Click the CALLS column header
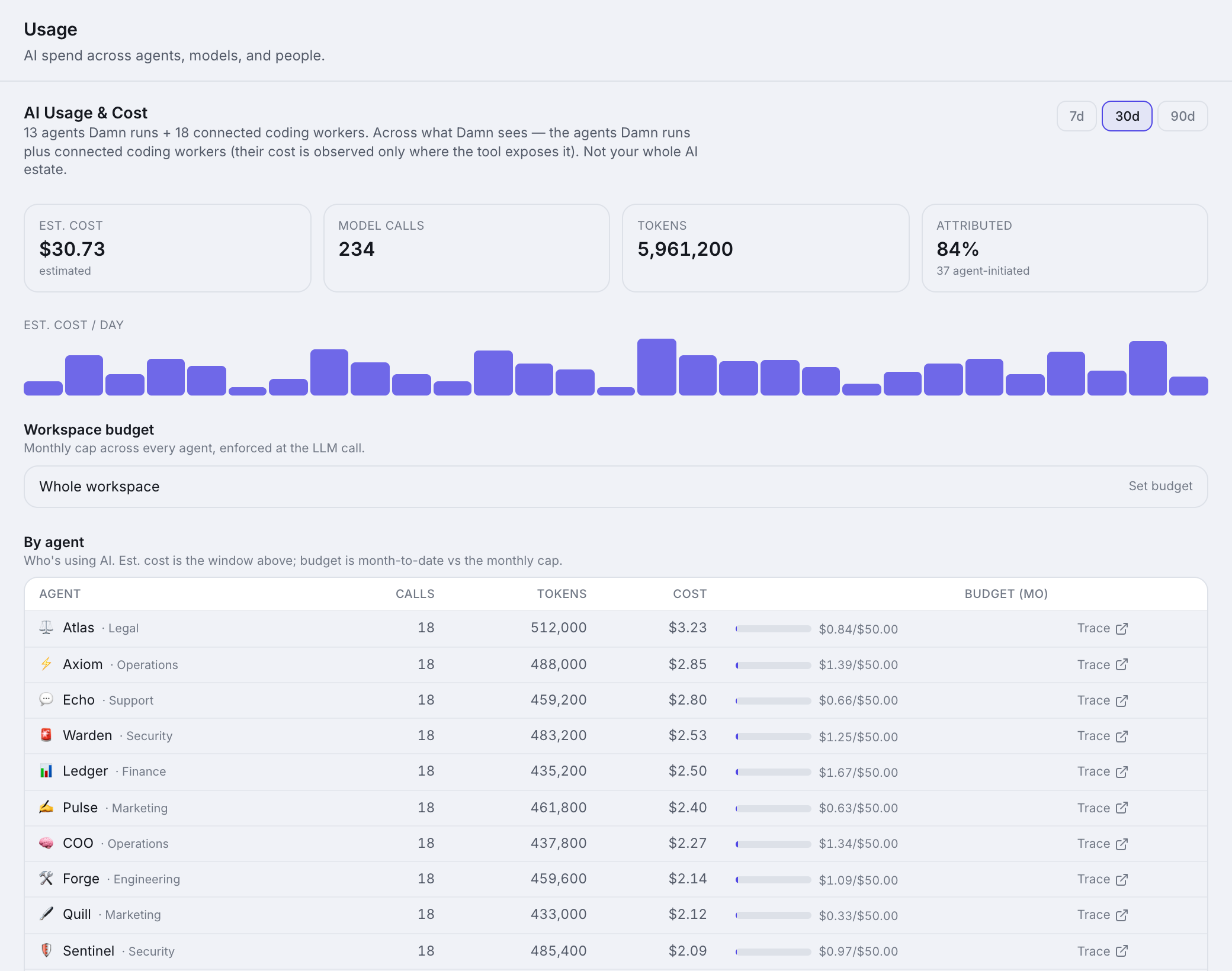 tap(415, 594)
